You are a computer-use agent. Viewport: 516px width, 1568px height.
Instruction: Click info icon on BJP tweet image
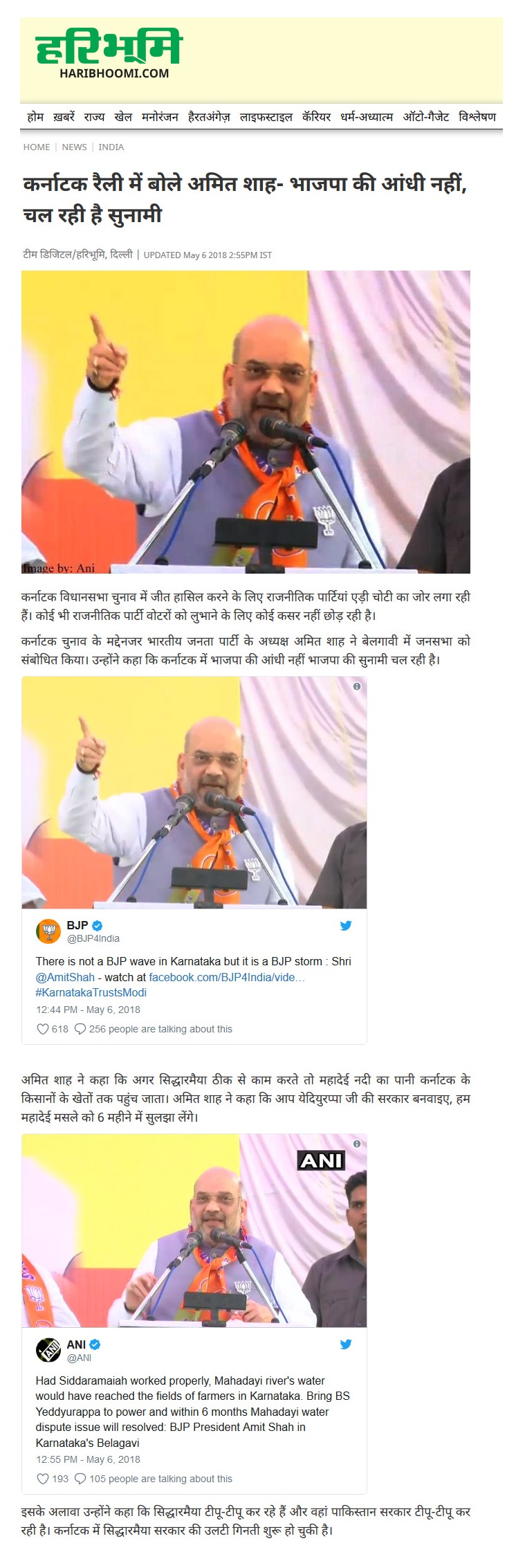(x=357, y=686)
